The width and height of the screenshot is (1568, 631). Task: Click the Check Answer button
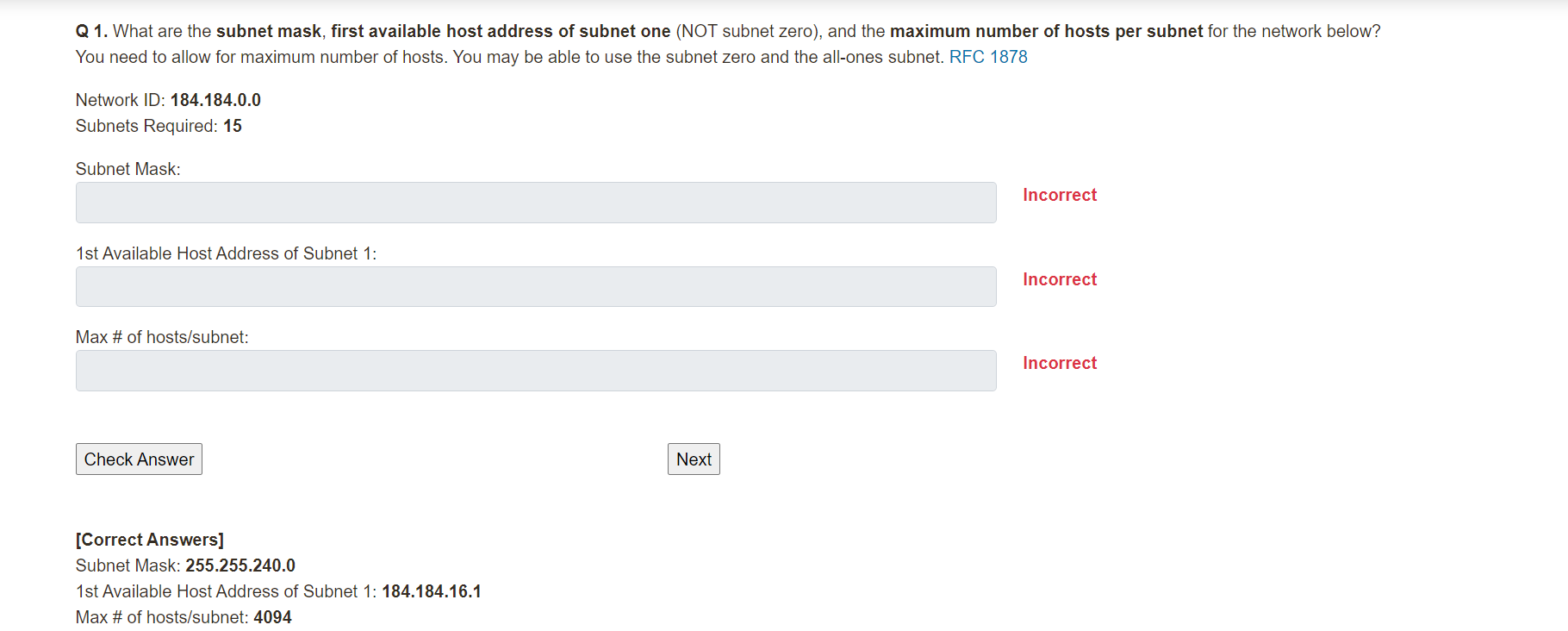point(139,459)
